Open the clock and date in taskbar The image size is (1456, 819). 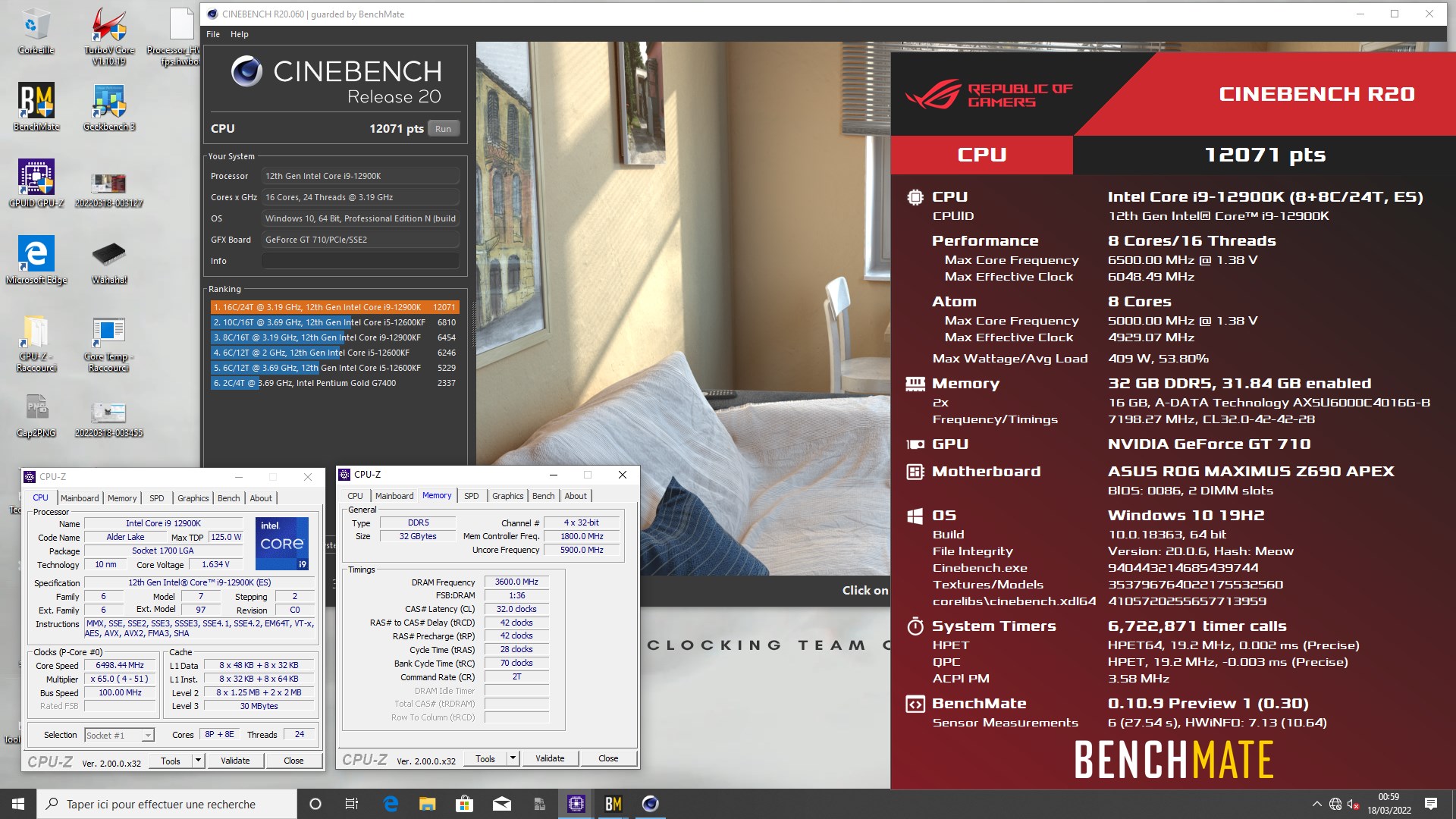pos(1389,804)
